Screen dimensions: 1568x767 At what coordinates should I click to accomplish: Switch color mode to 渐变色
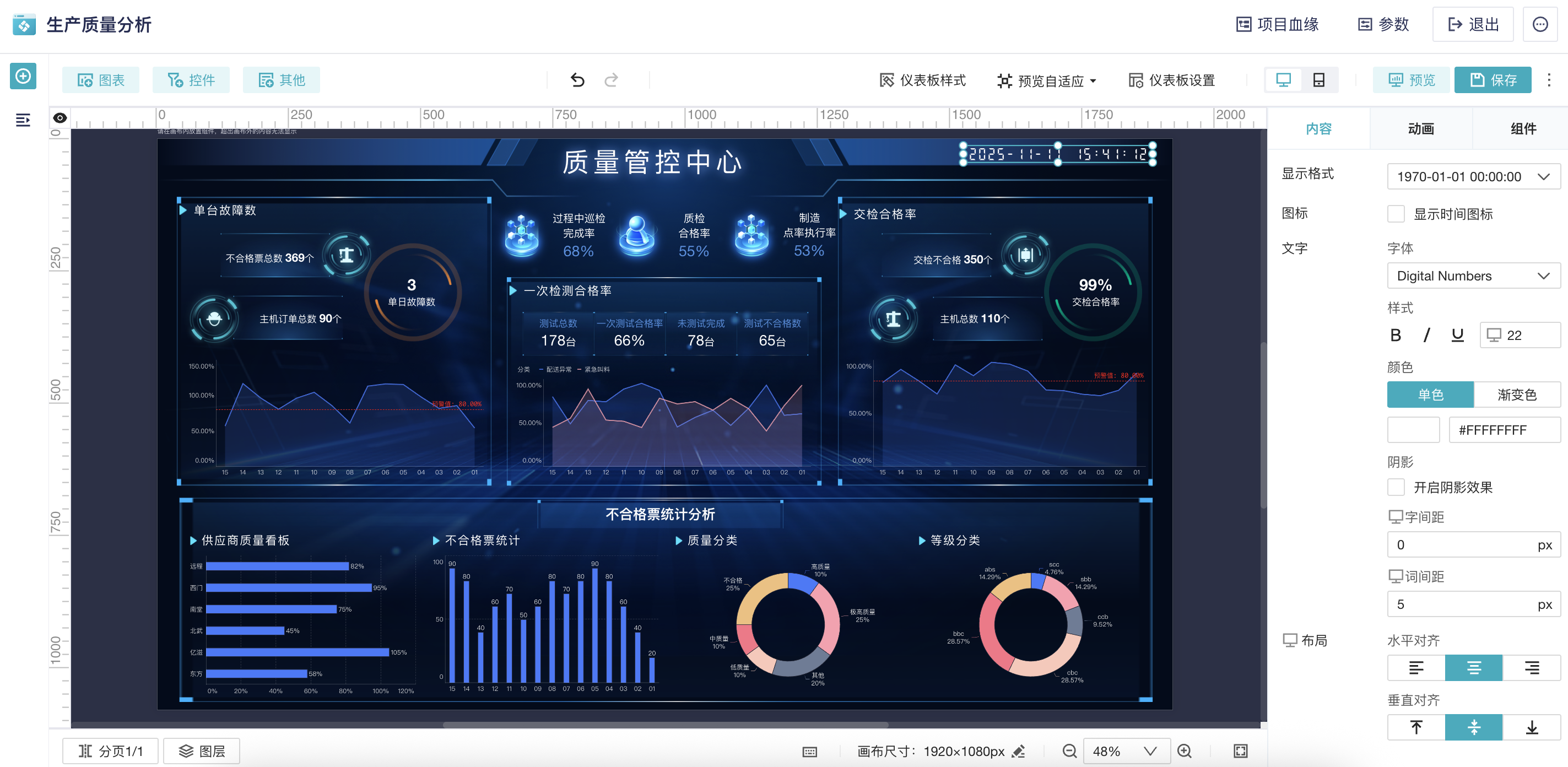pos(1517,395)
